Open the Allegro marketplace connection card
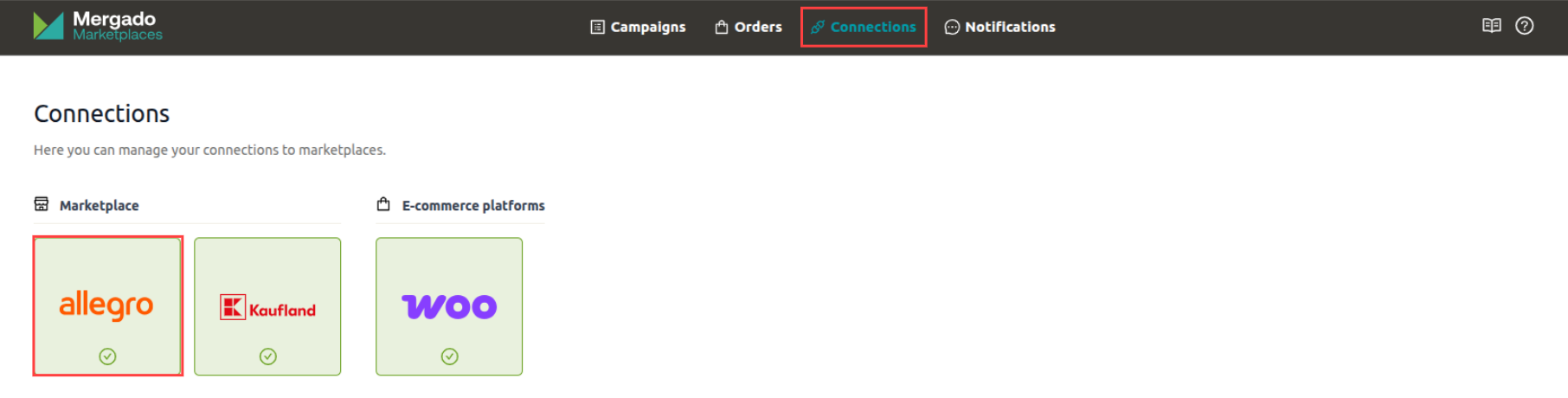 point(108,306)
